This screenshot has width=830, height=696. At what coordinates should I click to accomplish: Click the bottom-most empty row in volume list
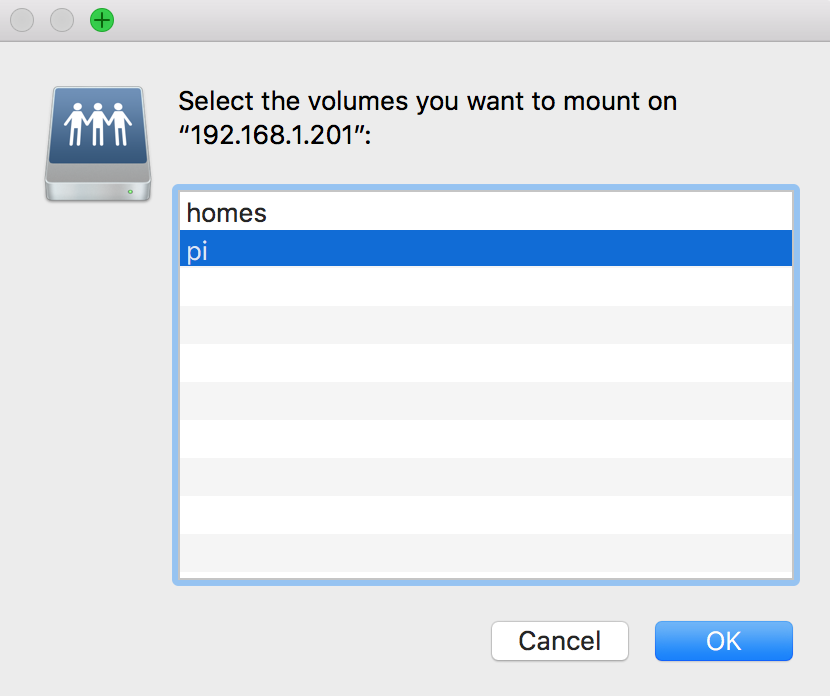pos(485,553)
